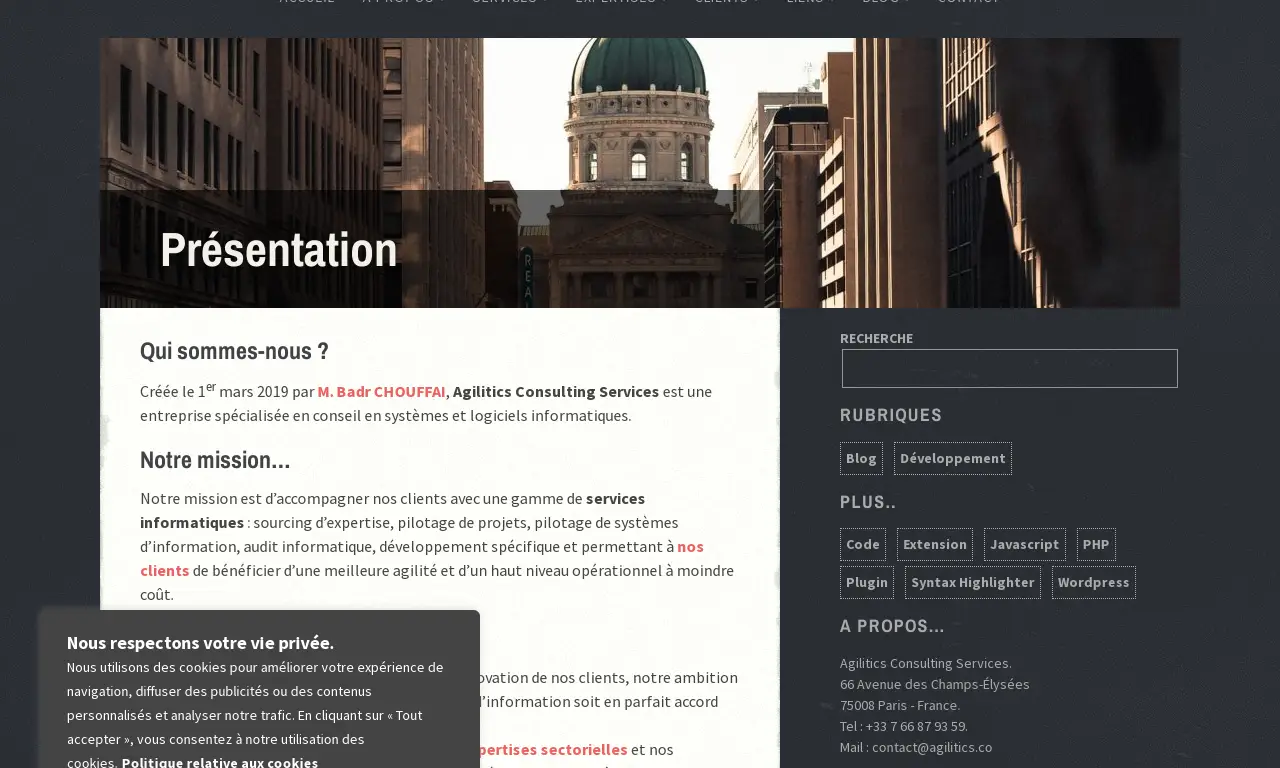Select the Développement rubrique tag

tap(952, 458)
